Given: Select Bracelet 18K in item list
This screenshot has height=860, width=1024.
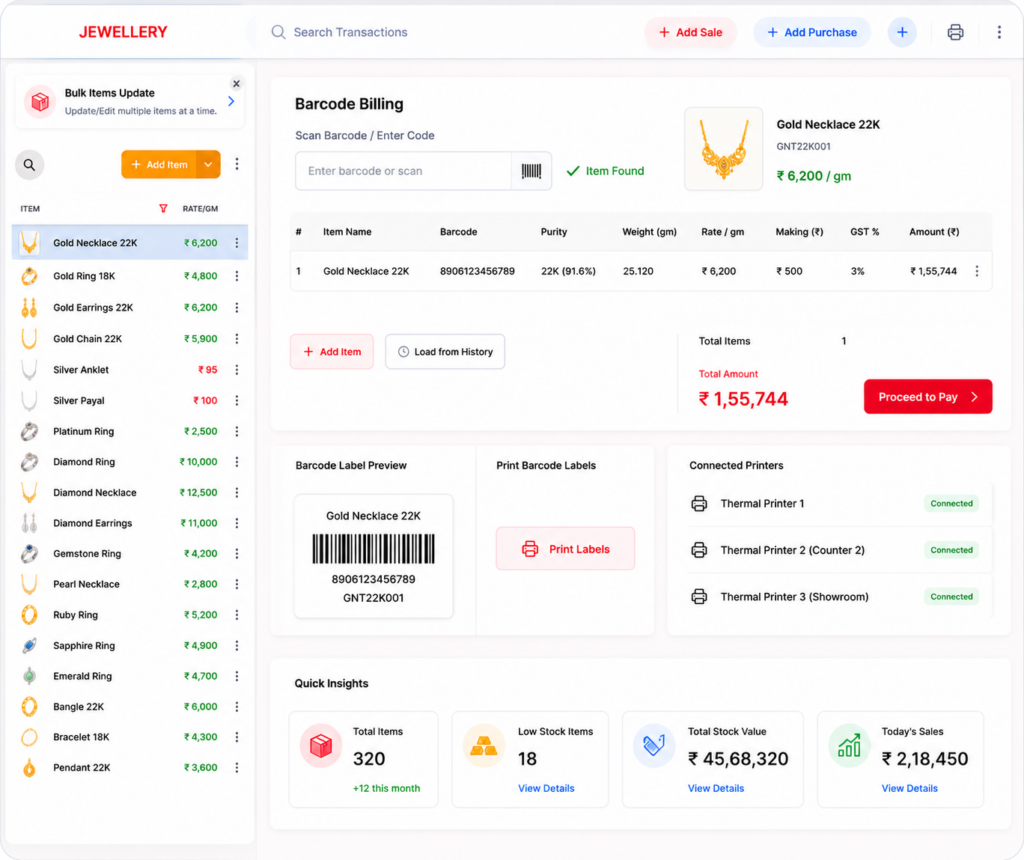Looking at the screenshot, I should click(x=130, y=737).
